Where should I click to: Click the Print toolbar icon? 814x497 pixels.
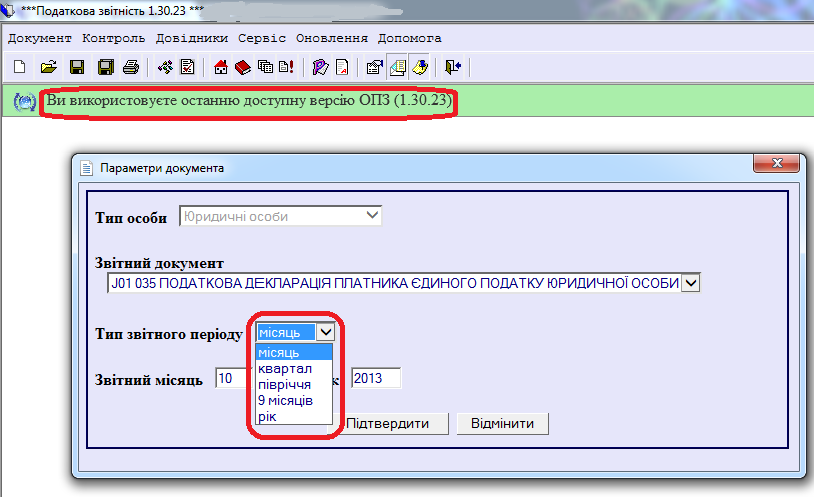tap(130, 67)
